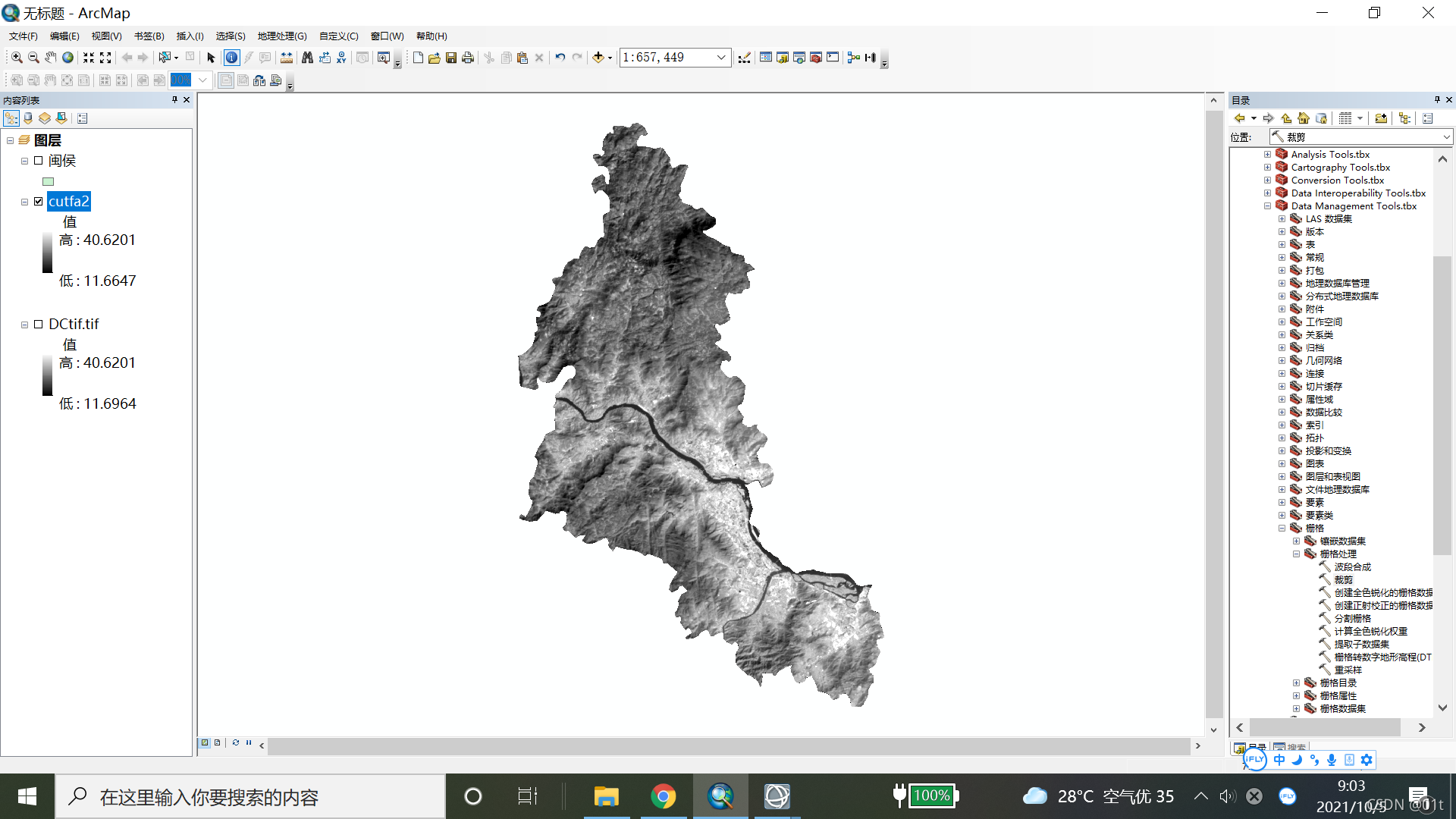Open the 视图(V) menu
The height and width of the screenshot is (819, 1456).
[x=106, y=36]
